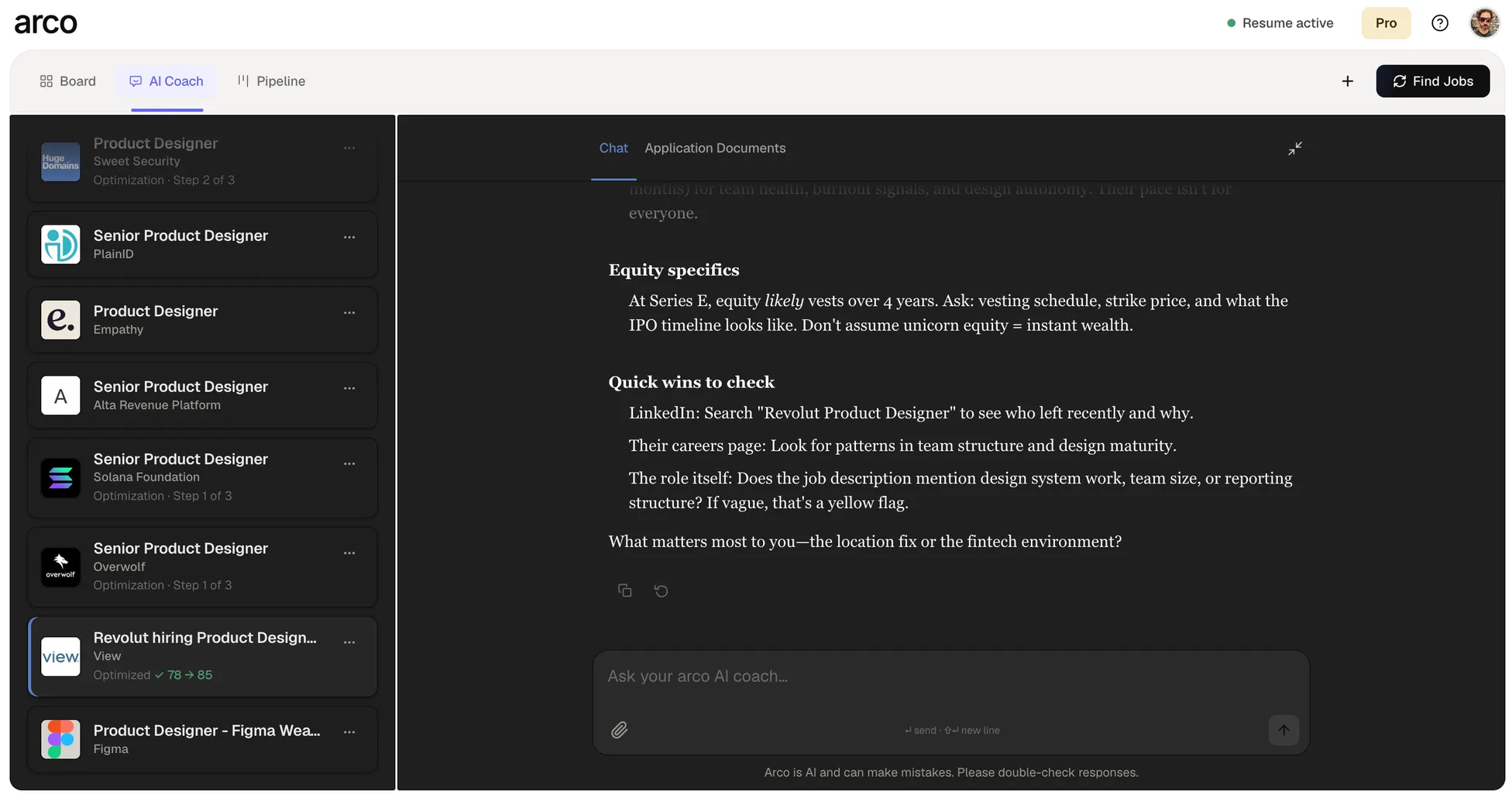Open options menu for Figma card
The image size is (1512, 798).
coord(349,732)
